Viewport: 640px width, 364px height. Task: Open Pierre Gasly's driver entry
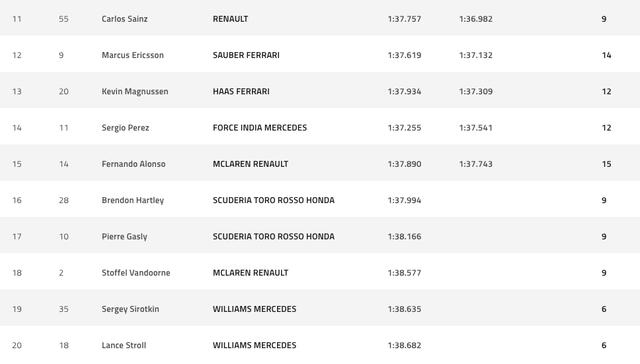124,237
